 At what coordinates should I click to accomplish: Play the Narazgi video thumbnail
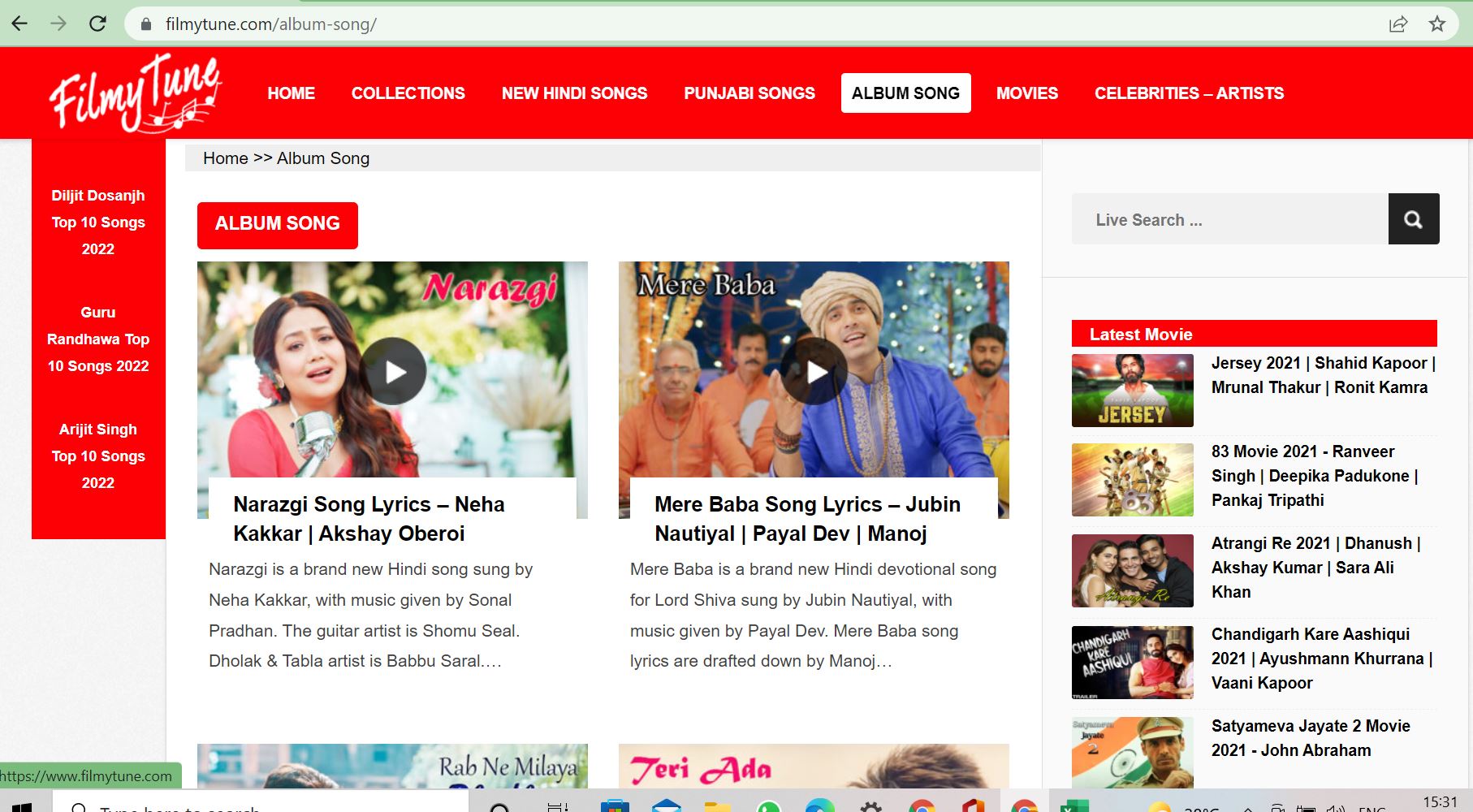[393, 371]
